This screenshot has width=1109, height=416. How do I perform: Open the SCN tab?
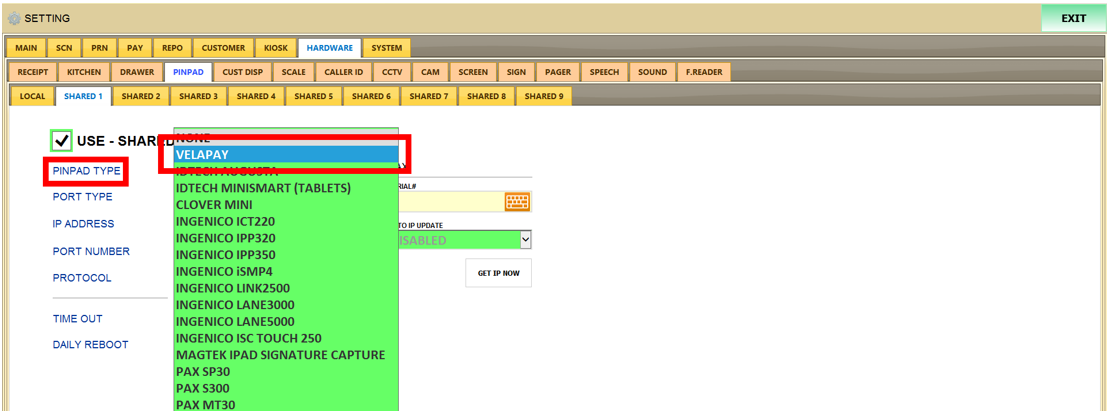pos(64,48)
